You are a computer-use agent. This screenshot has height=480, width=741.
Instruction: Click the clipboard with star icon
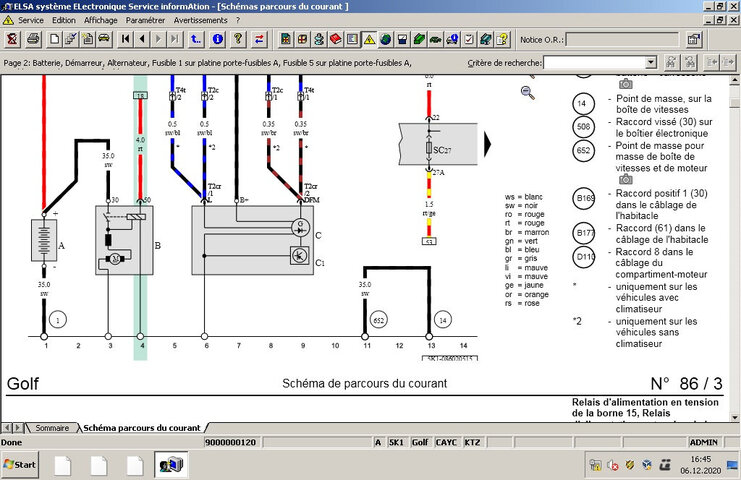pyautogui.click(x=87, y=39)
